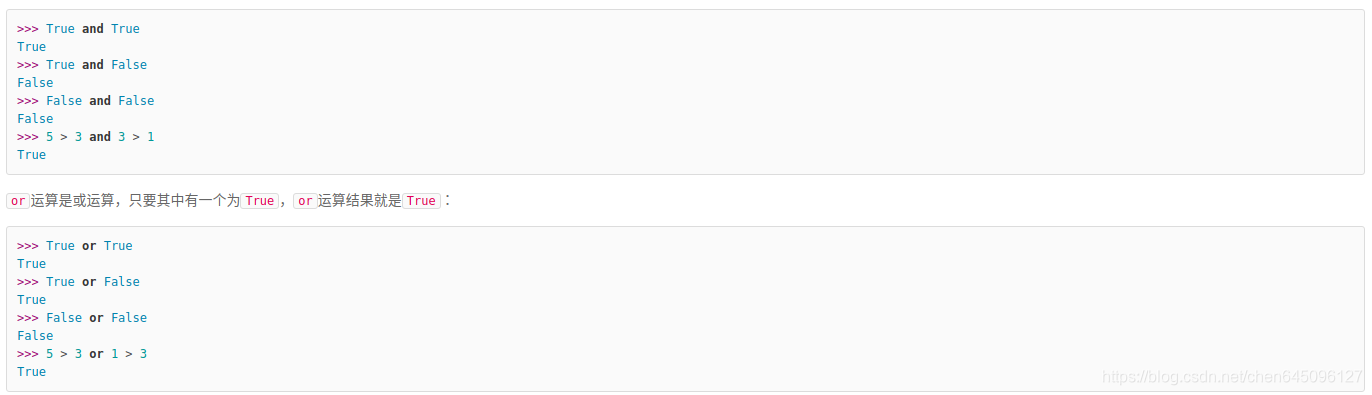Click the inline 'True' tag before the colon

tap(421, 201)
